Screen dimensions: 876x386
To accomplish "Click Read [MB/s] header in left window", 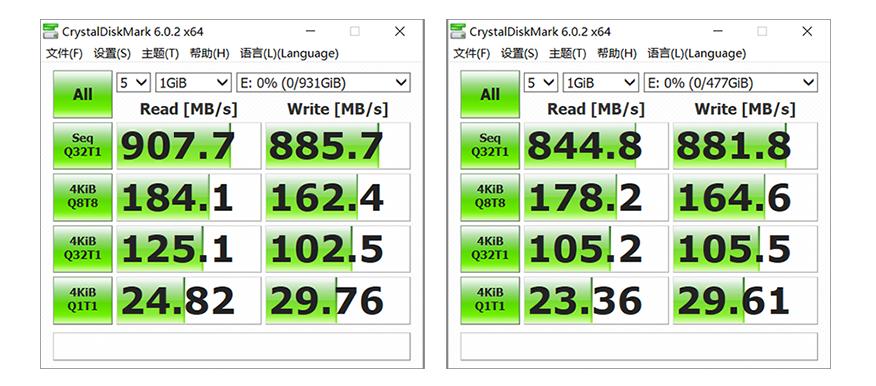I will [188, 109].
